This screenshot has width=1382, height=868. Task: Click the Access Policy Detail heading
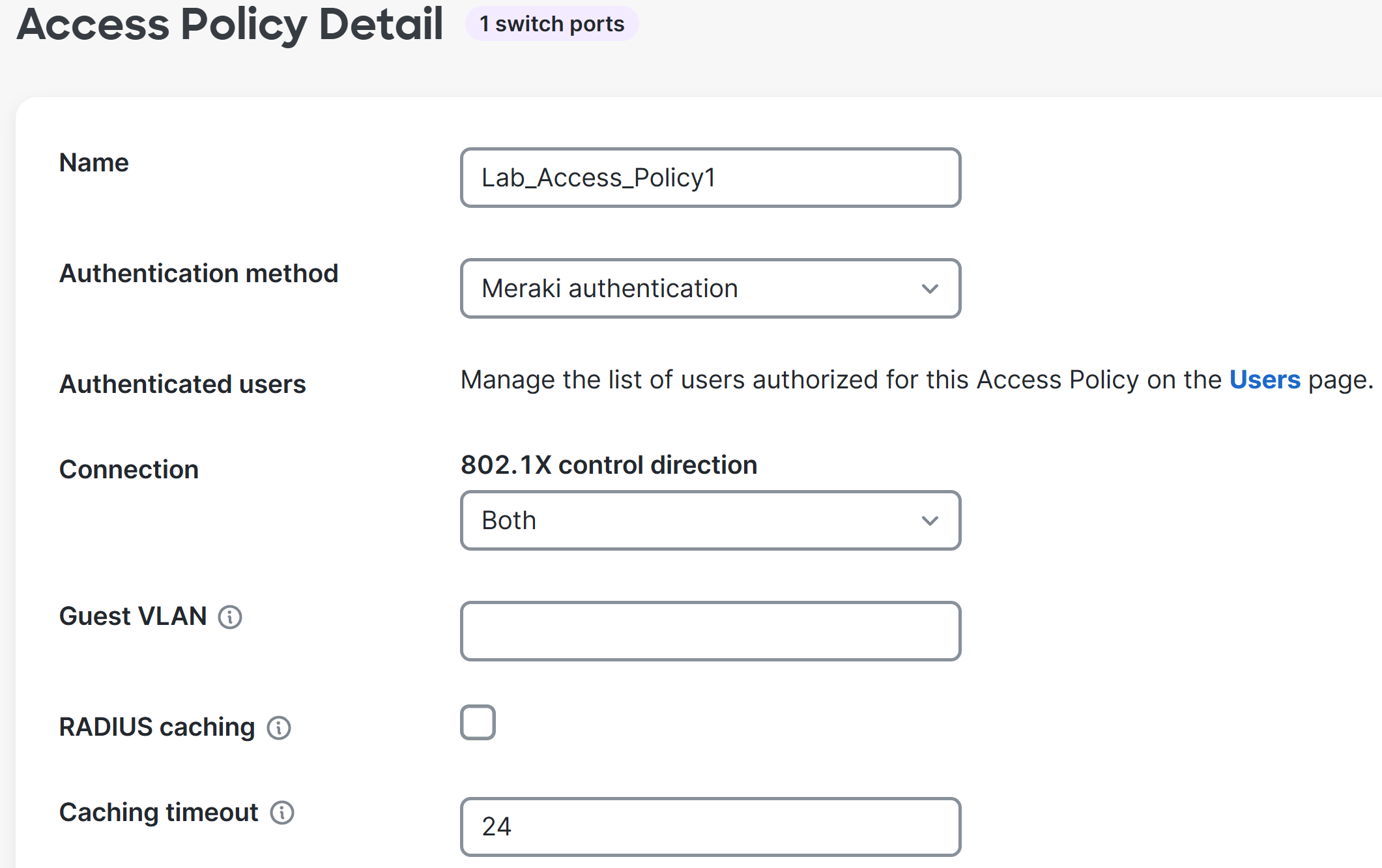[x=231, y=25]
